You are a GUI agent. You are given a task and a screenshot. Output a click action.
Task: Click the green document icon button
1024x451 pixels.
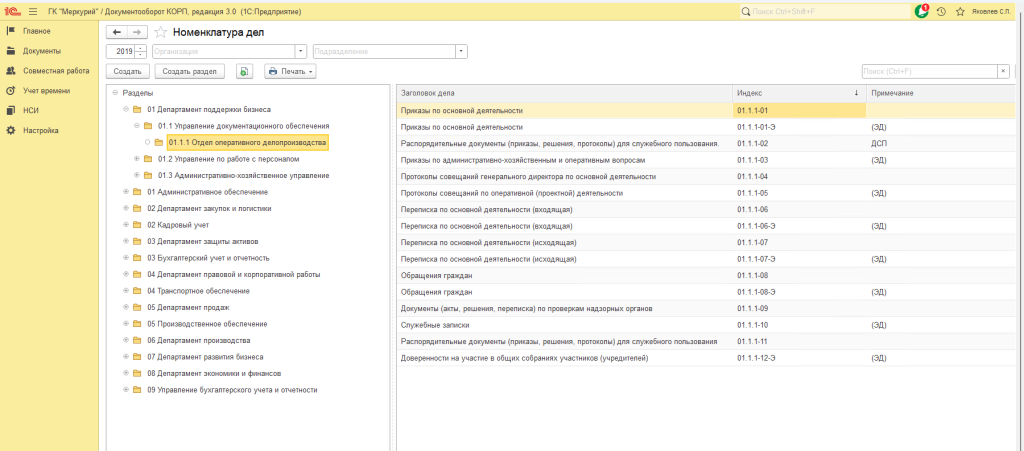(244, 71)
